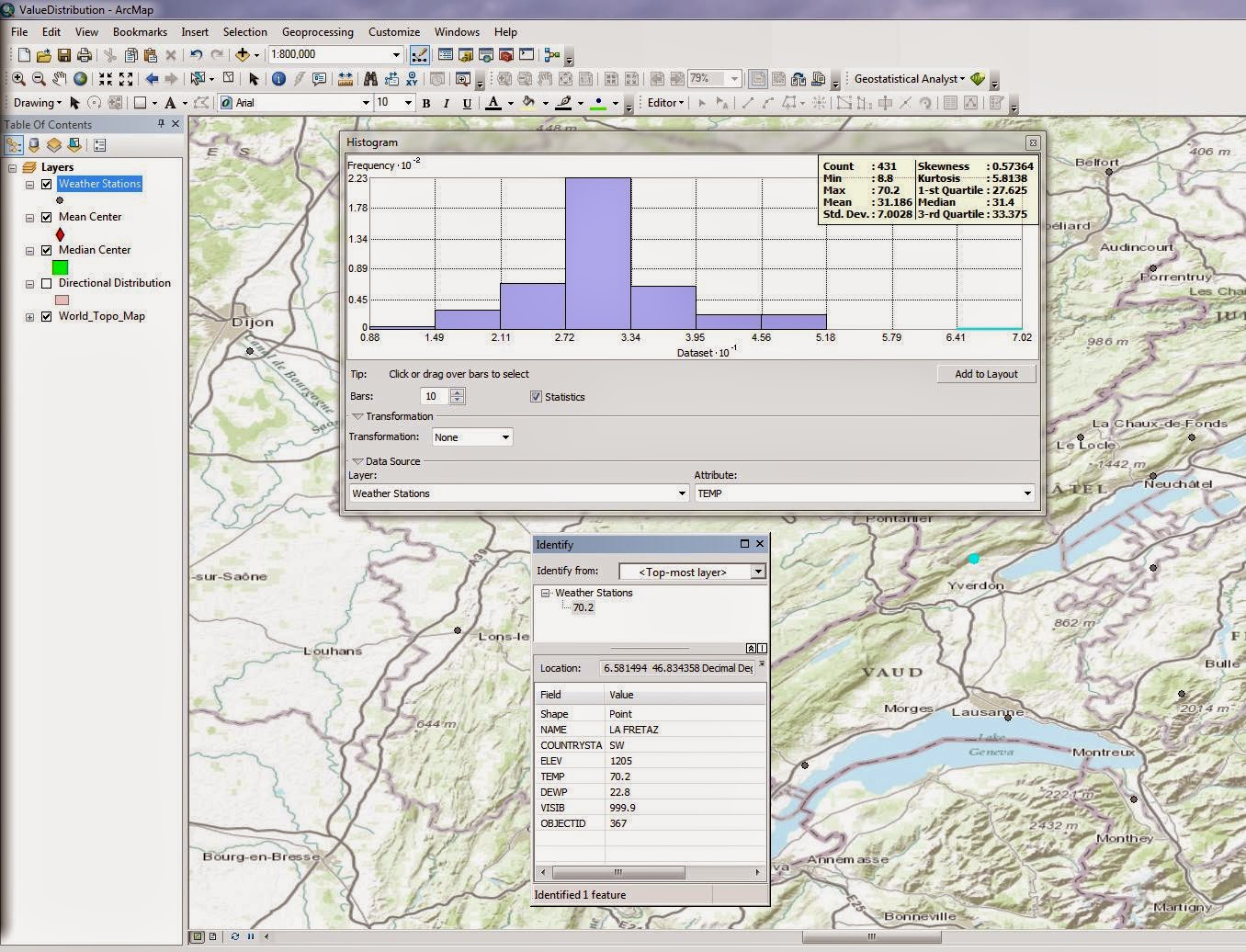Open the Editor menu on Editor toolbar

[663, 102]
